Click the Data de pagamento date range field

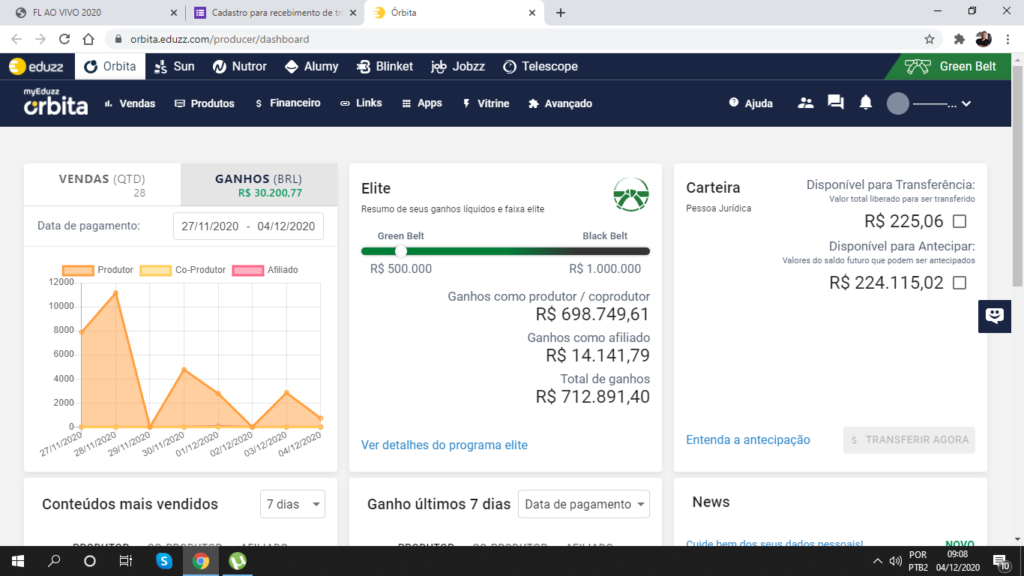pyautogui.click(x=248, y=226)
